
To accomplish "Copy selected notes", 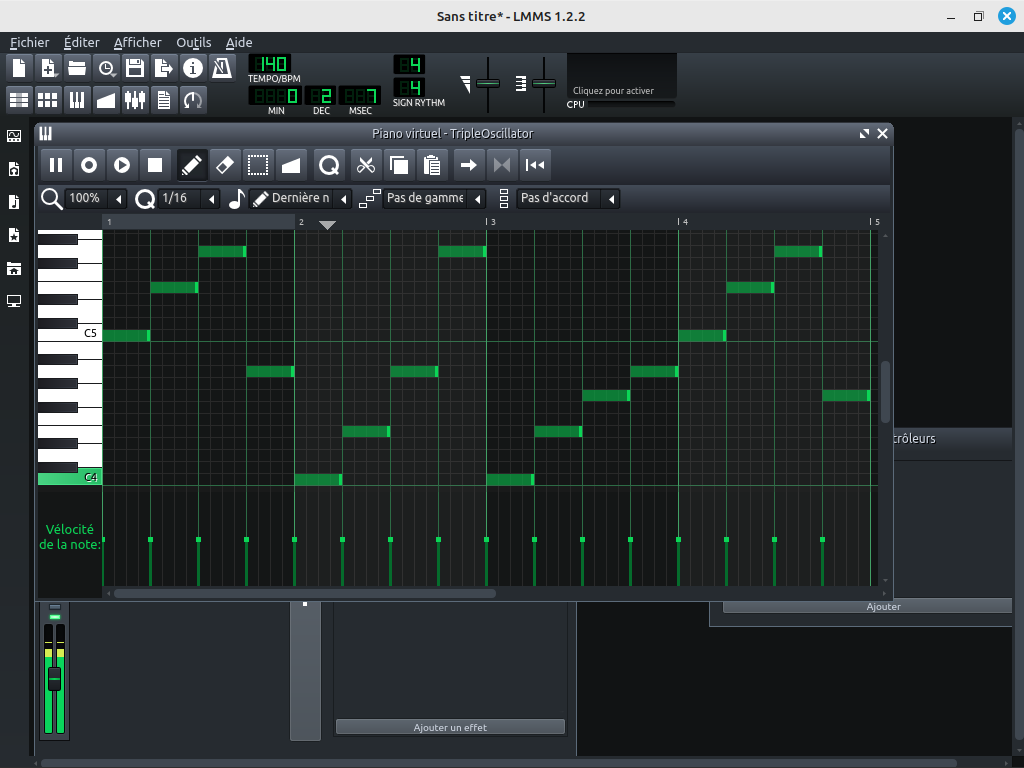I will click(x=399, y=165).
